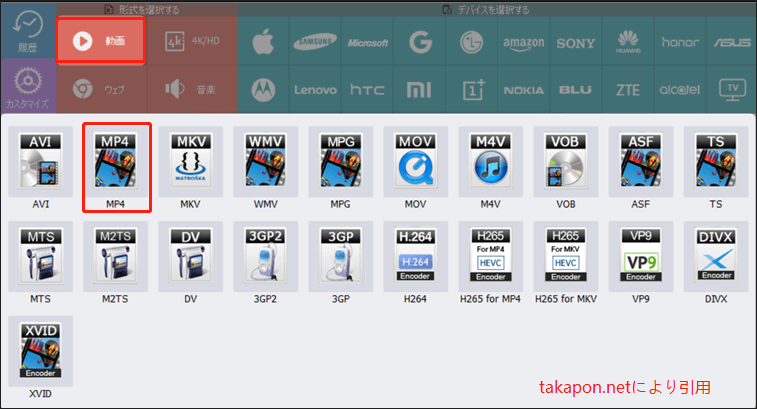Screen dimensions: 757x409
Task: Pick the 3GP format icon
Action: (340, 256)
